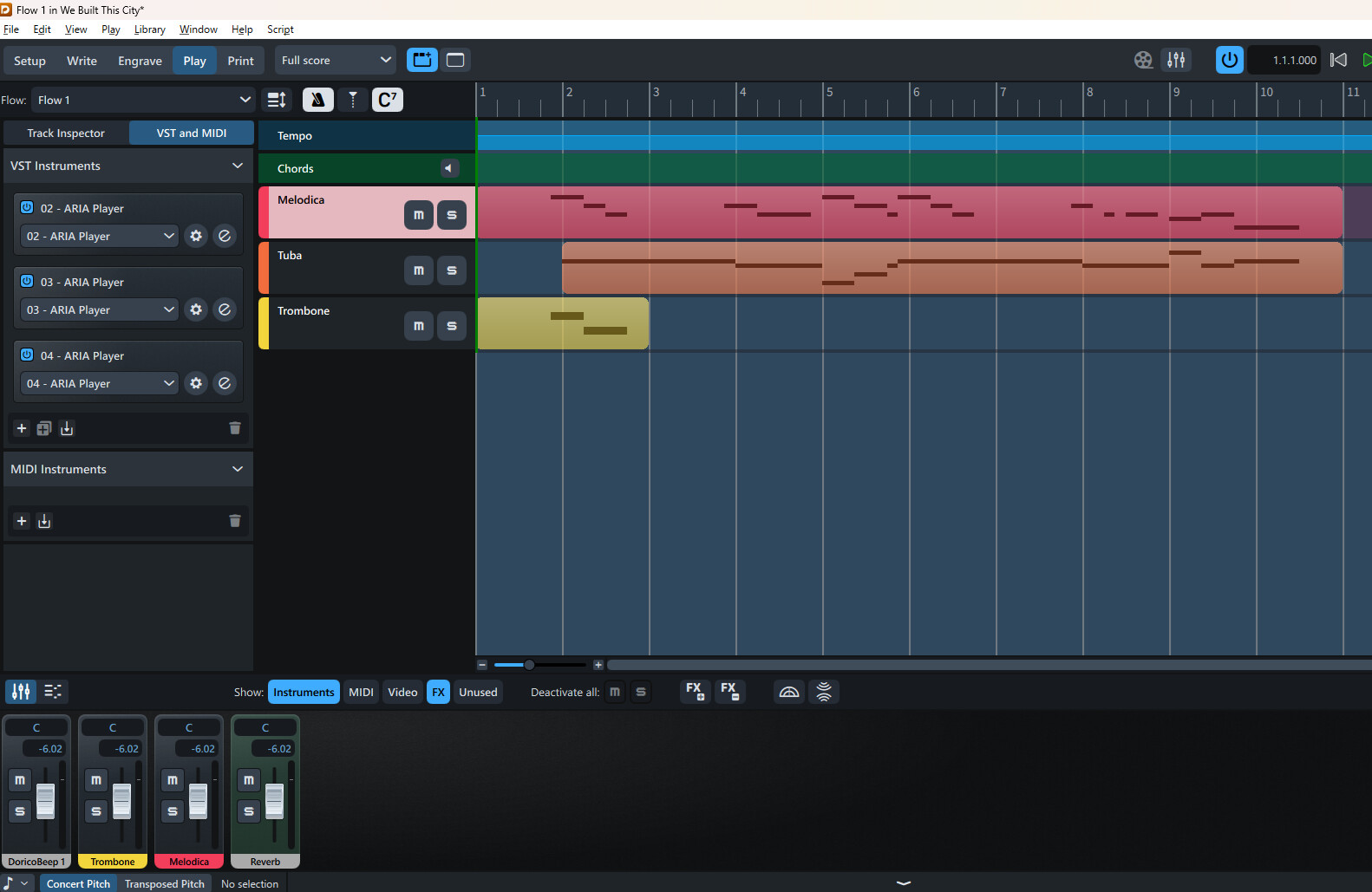
Task: Open settings gear for 03 - ARIA Player
Action: (196, 309)
